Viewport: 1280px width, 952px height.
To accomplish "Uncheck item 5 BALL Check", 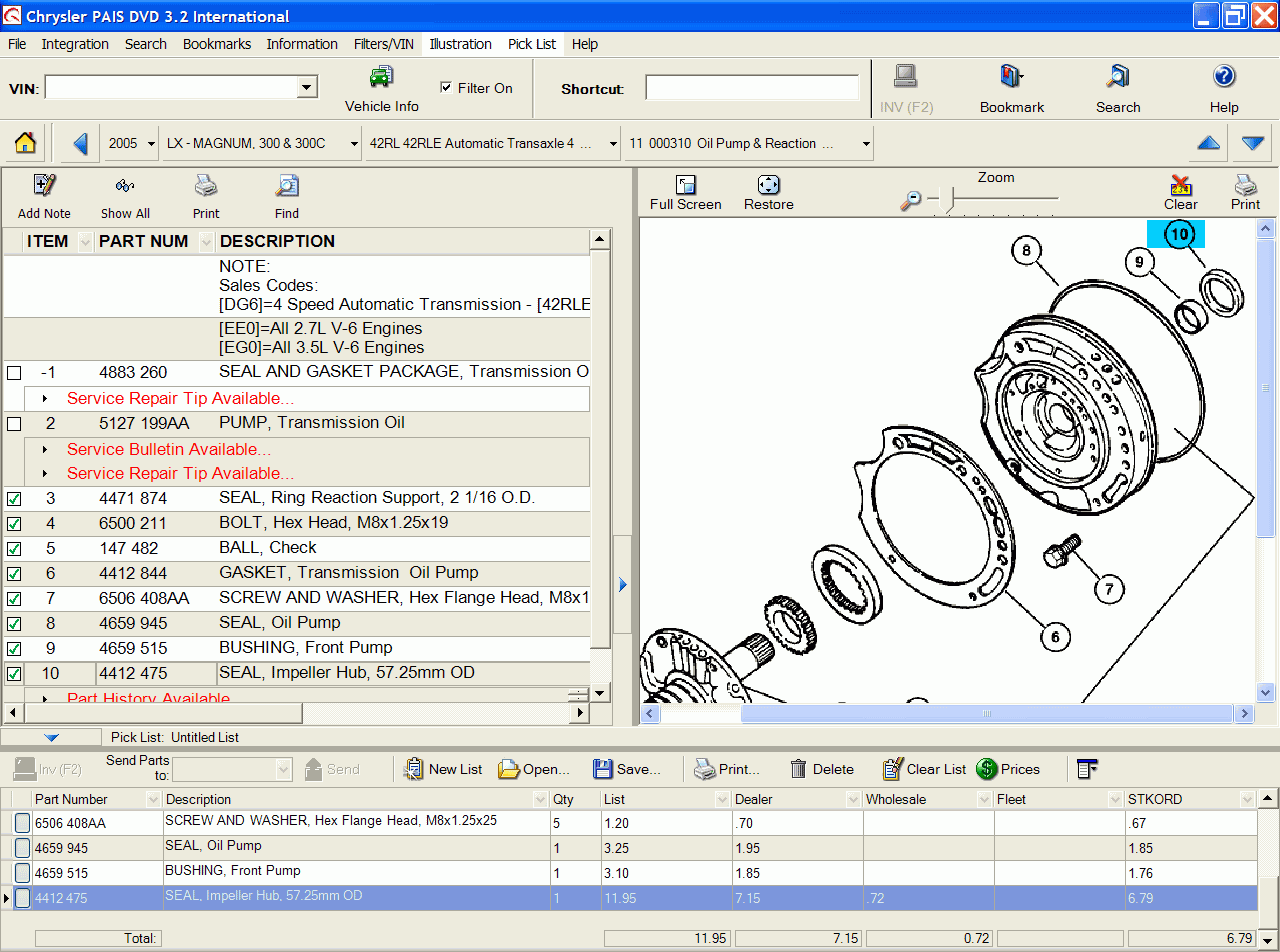I will point(14,549).
